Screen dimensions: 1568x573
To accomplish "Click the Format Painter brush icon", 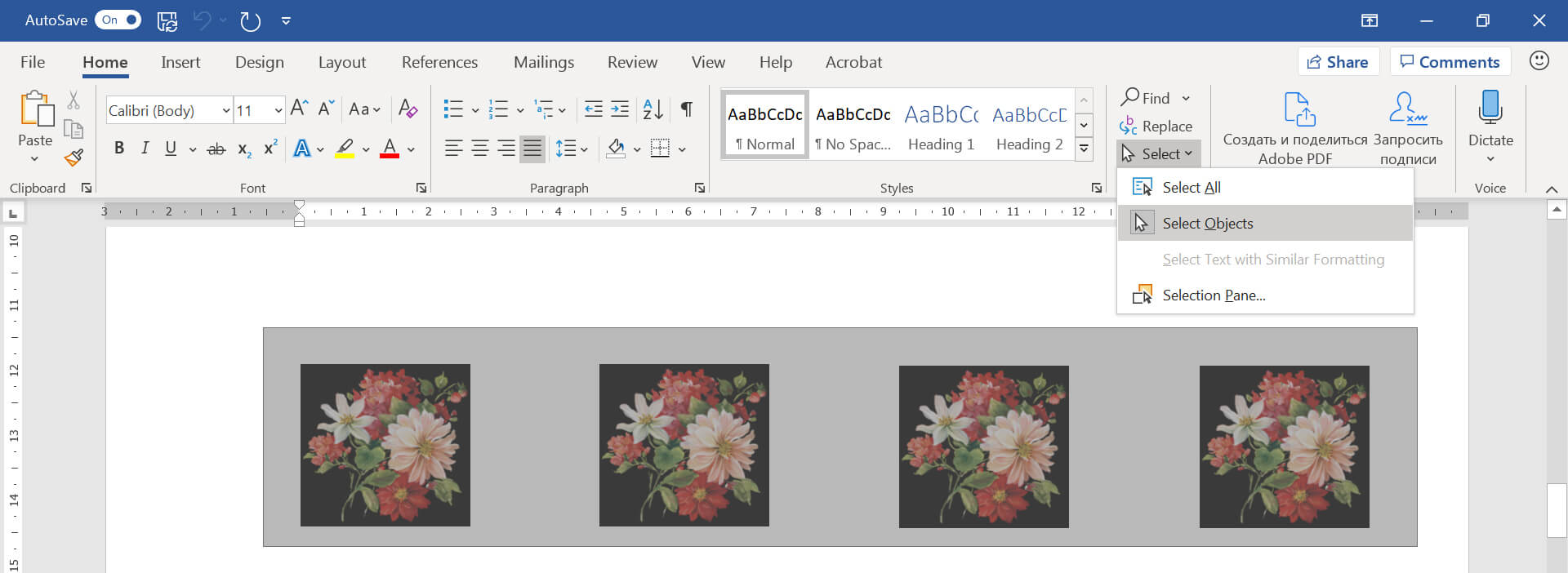I will (x=74, y=158).
